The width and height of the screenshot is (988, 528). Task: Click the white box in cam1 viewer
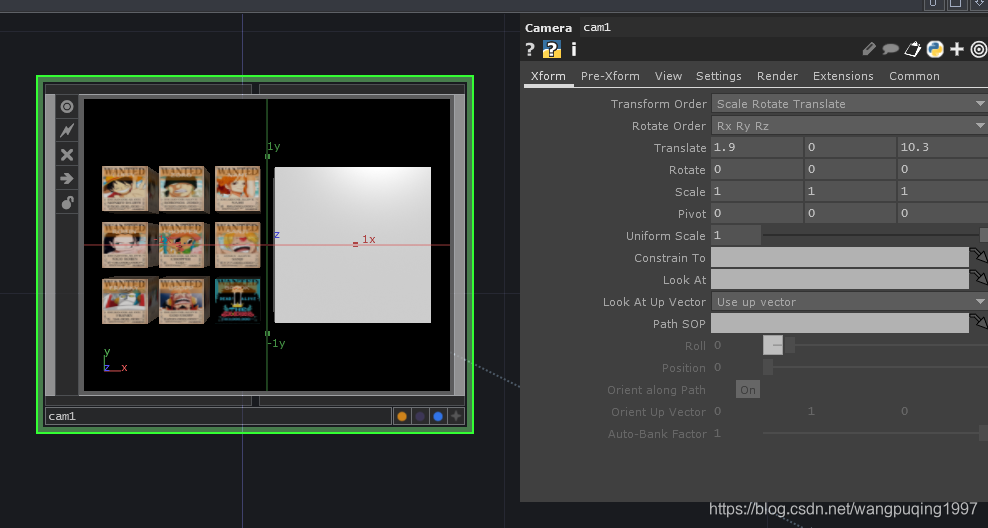tap(353, 245)
